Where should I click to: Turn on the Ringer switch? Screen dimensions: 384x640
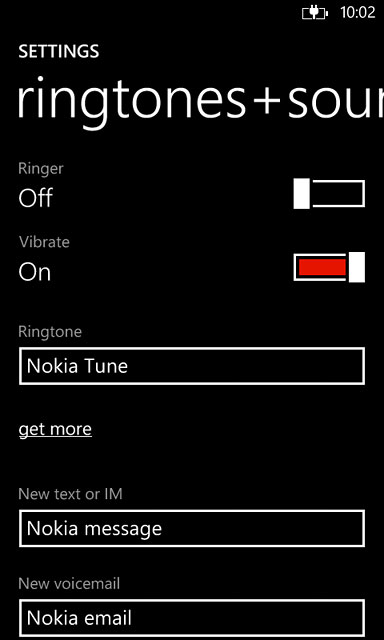(x=329, y=193)
